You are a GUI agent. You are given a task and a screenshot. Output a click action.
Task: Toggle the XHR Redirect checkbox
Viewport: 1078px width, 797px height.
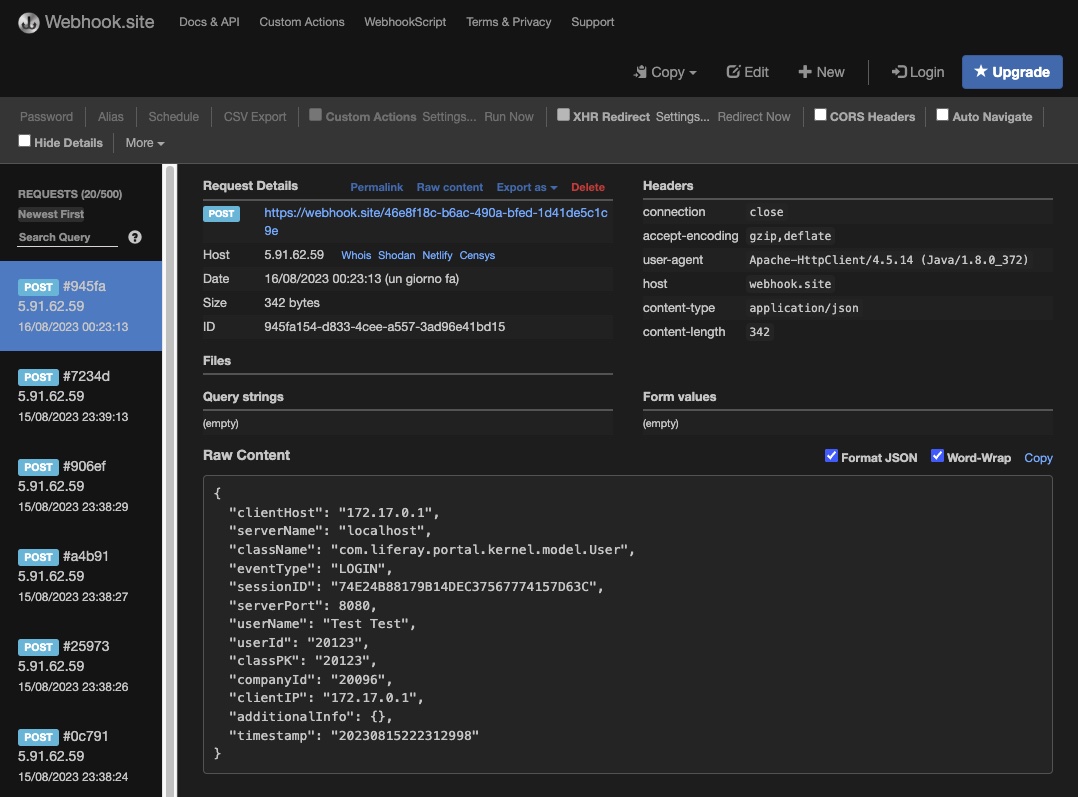pos(563,115)
